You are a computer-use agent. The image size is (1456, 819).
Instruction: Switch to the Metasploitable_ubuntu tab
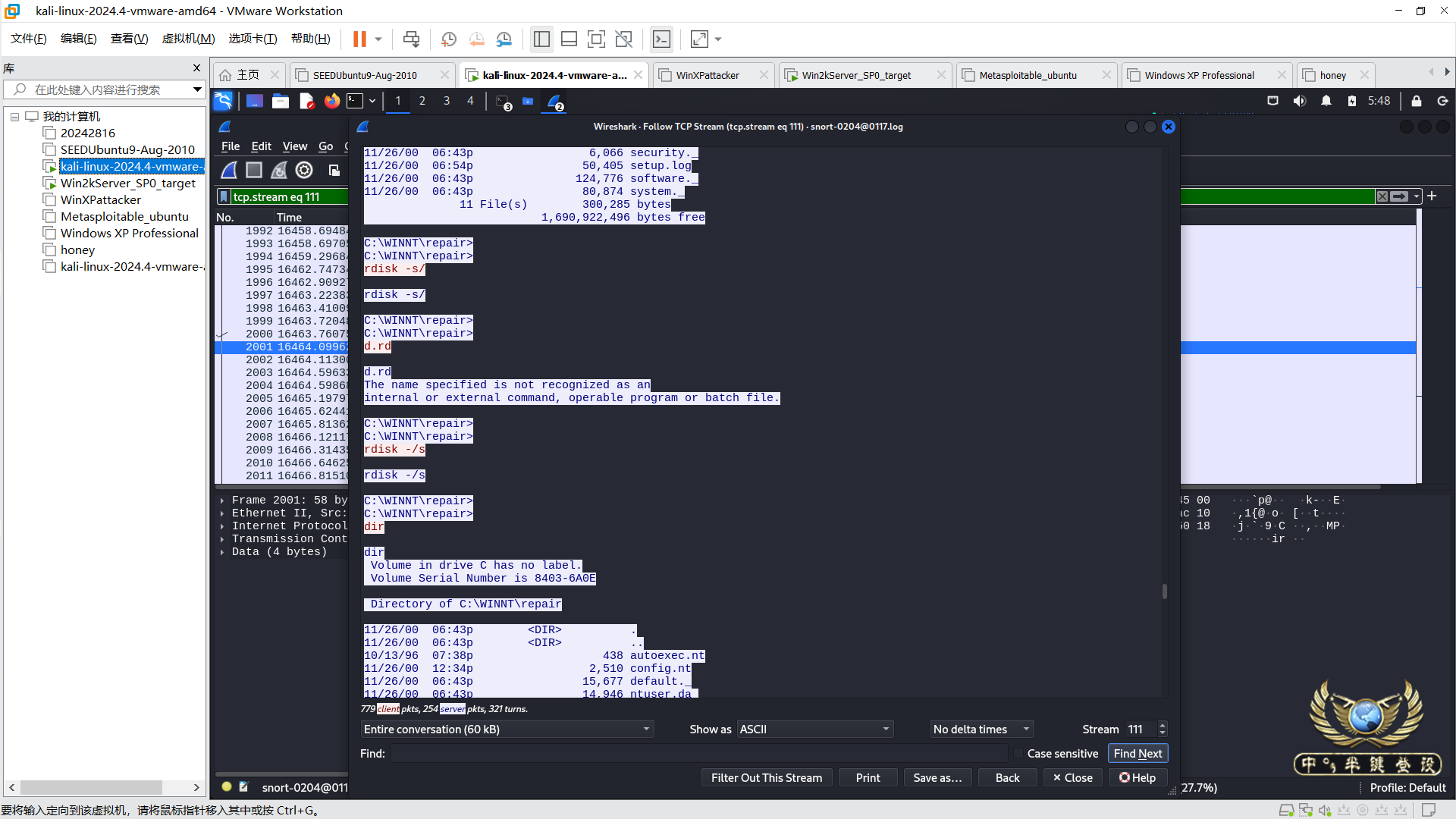(1028, 75)
